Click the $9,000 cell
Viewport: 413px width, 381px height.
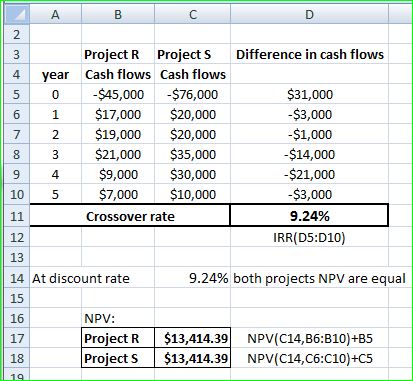[x=118, y=174]
